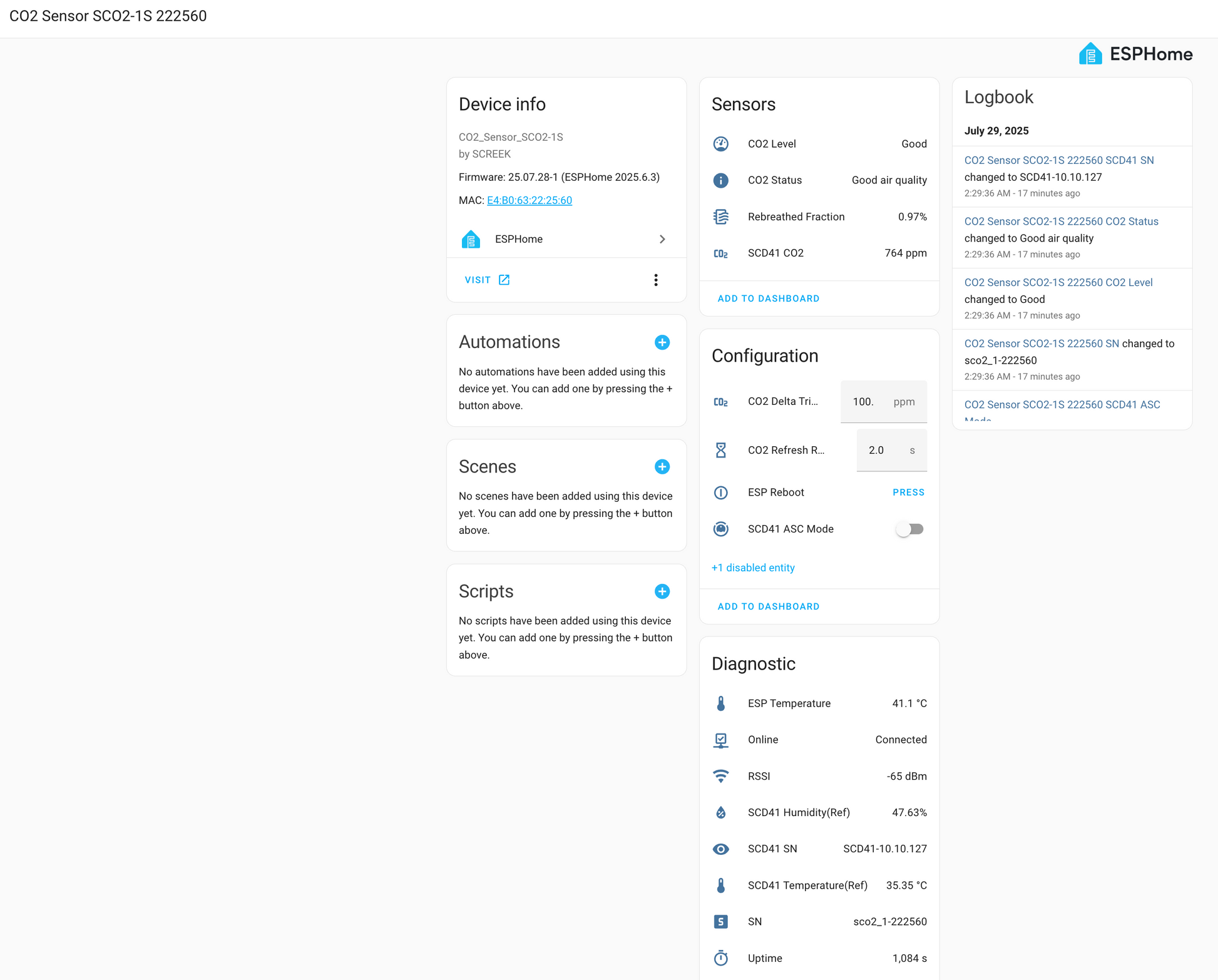
Task: Expand the ESPHome integration chevron
Action: click(x=662, y=239)
